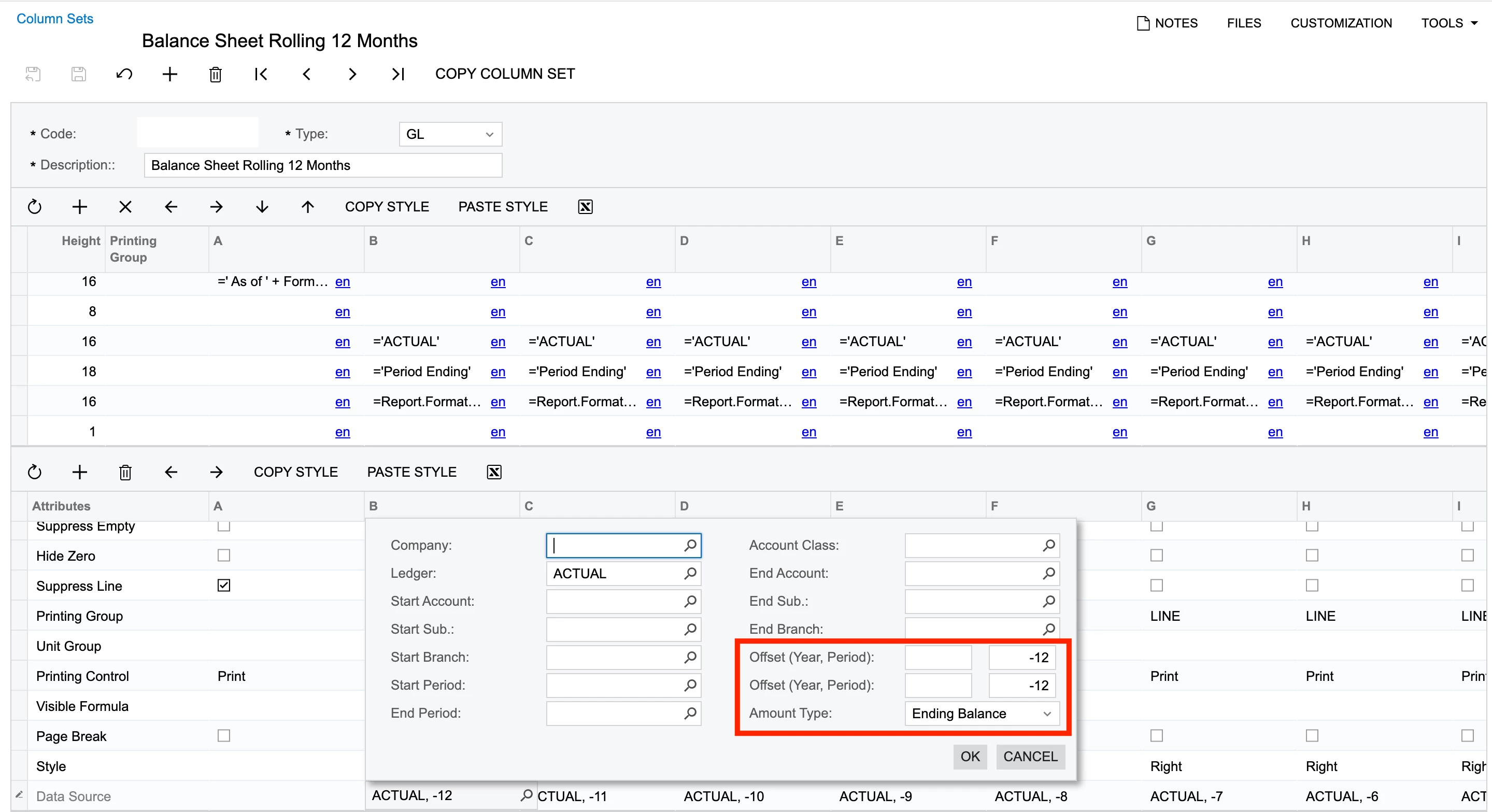Export attributes grid to Excel

(x=494, y=472)
